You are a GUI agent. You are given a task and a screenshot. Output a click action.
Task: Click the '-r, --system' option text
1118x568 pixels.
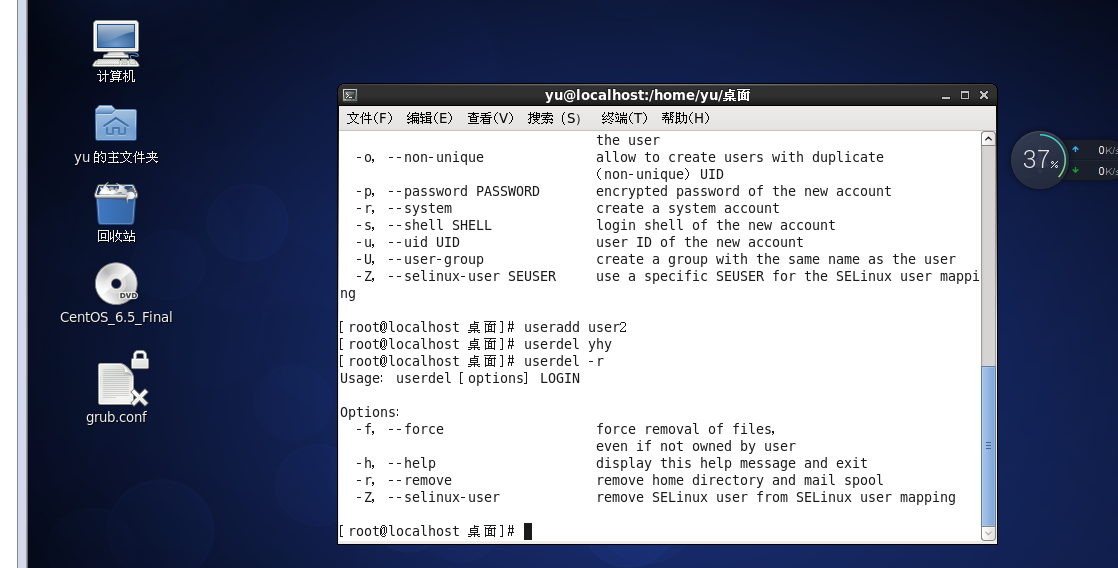tap(404, 208)
